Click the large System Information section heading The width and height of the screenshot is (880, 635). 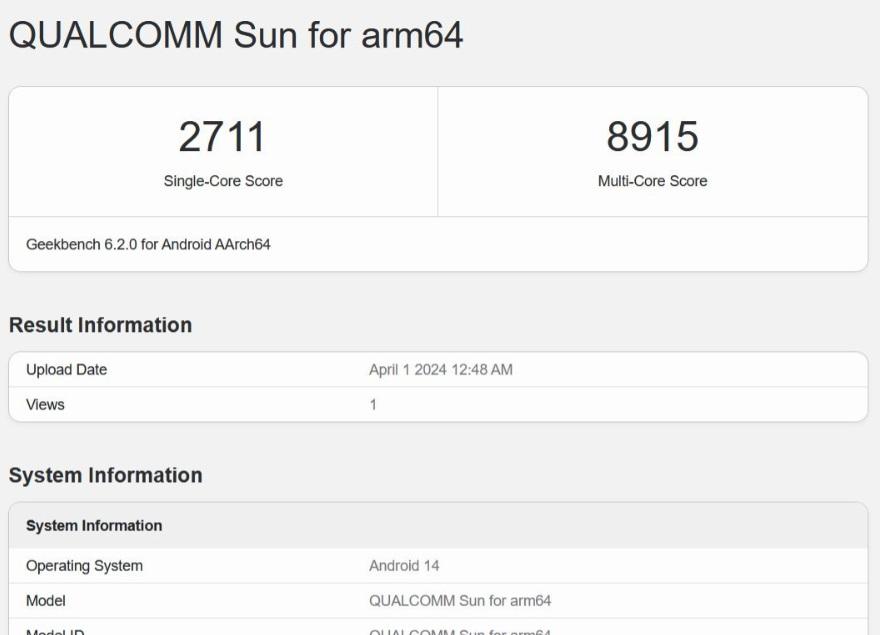tap(105, 475)
